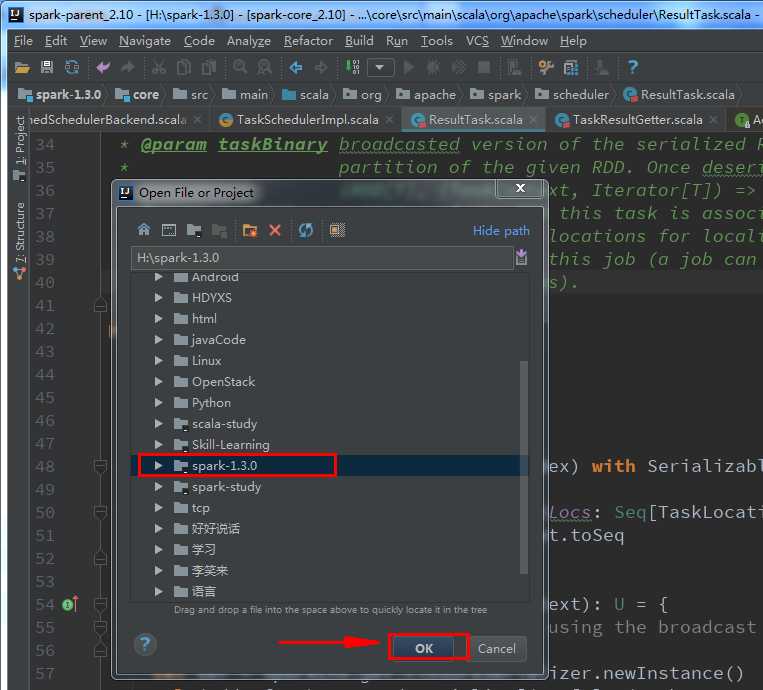Click the Refresh icon in dialog toolbar
This screenshot has width=763, height=690.
pos(306,230)
